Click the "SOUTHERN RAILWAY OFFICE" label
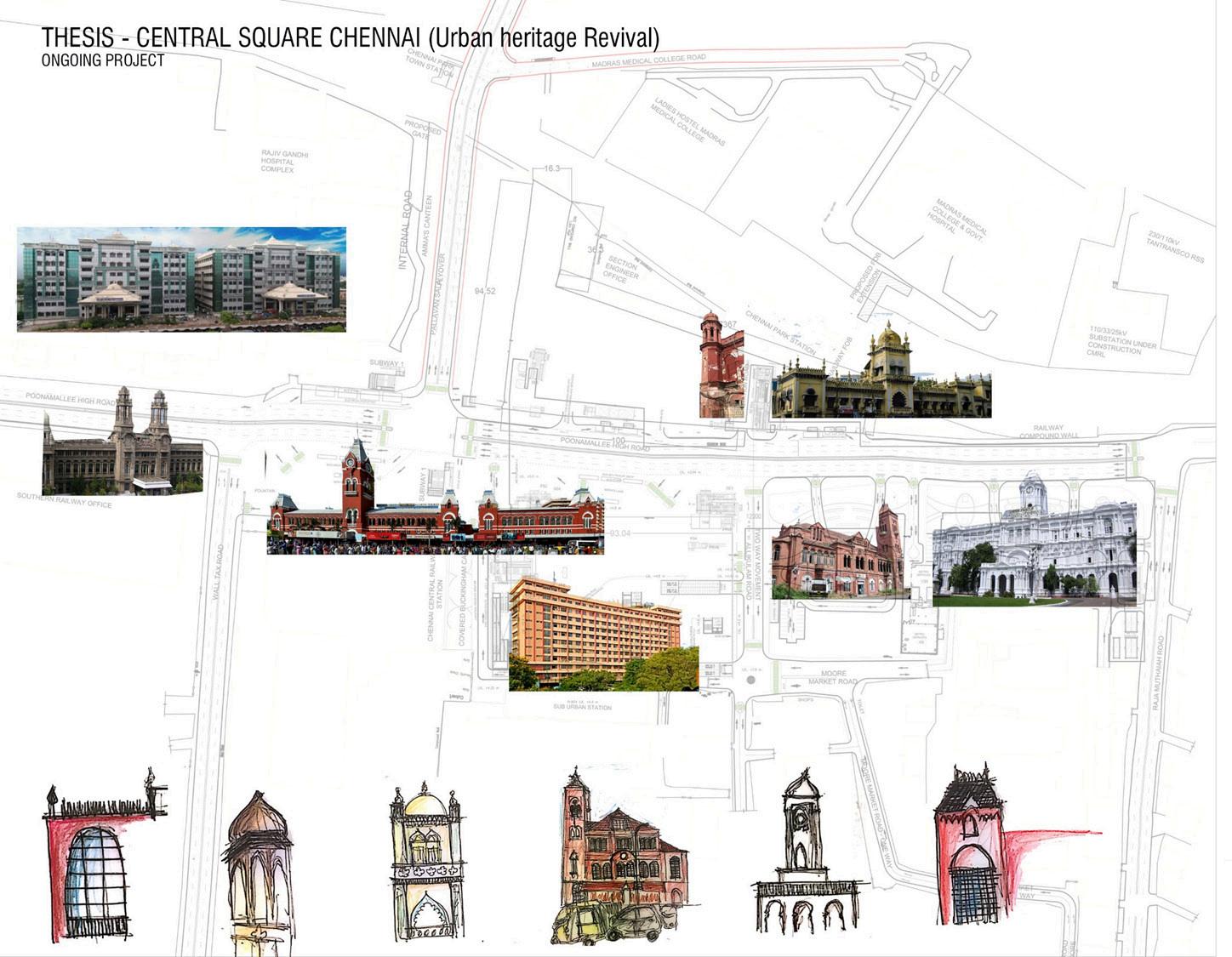Viewport: 1232px width, 957px height. 65,499
